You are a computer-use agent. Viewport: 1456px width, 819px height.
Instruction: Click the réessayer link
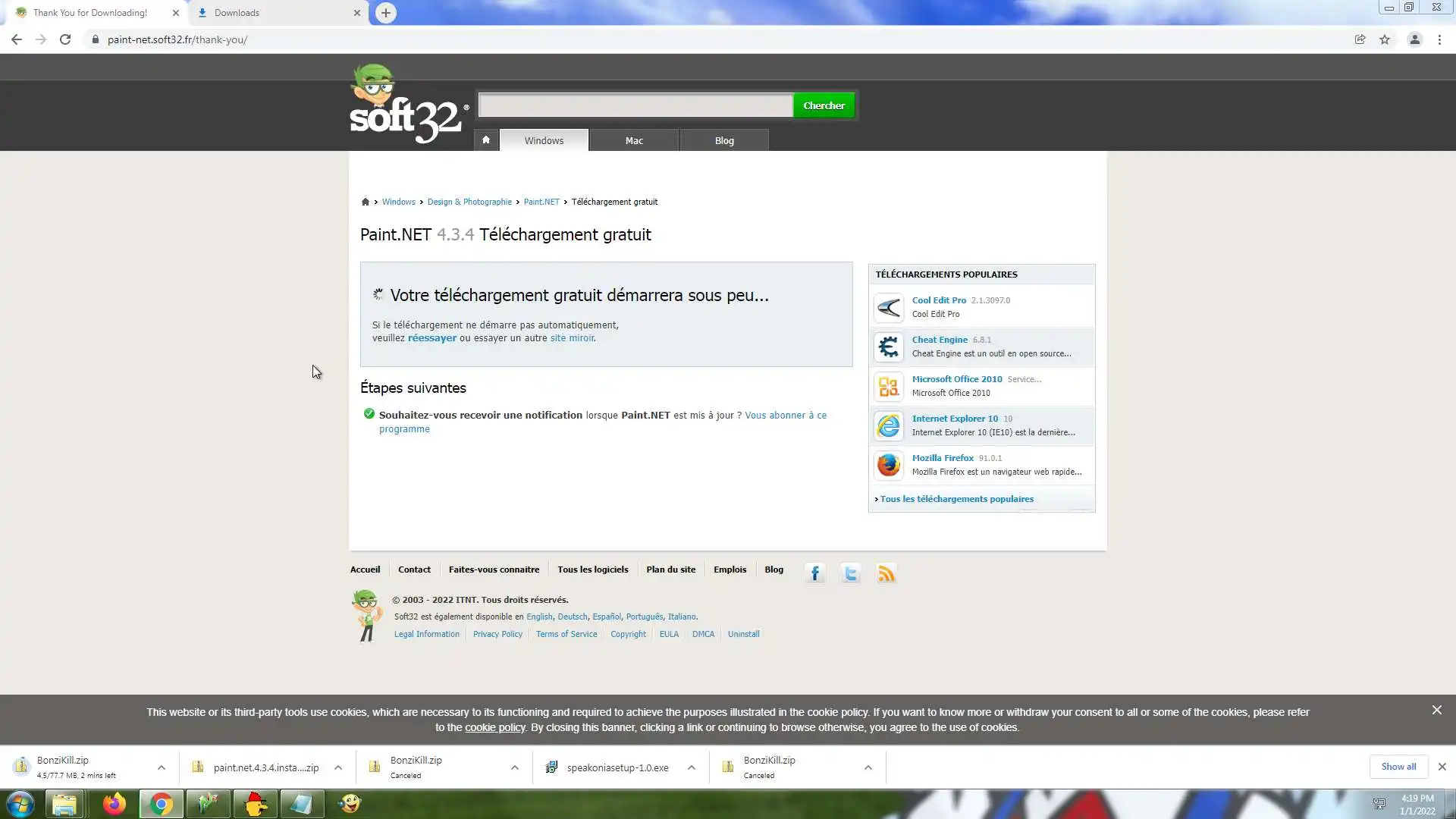point(431,338)
